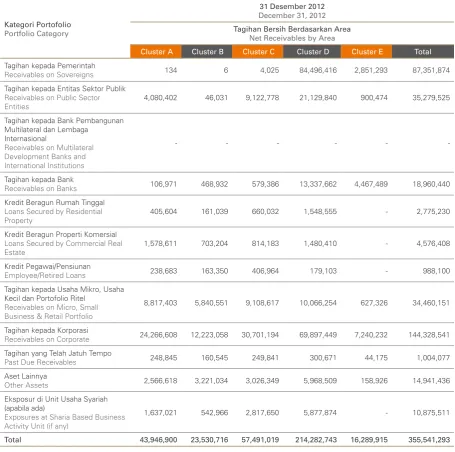The image size is (455, 452).
Task: Select 'Kredit Beragun Properti Komersial' row label
Action: tap(61, 234)
